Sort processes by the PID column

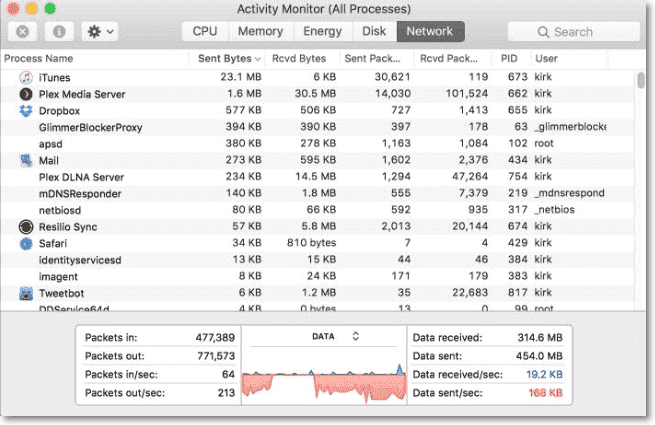[510, 59]
